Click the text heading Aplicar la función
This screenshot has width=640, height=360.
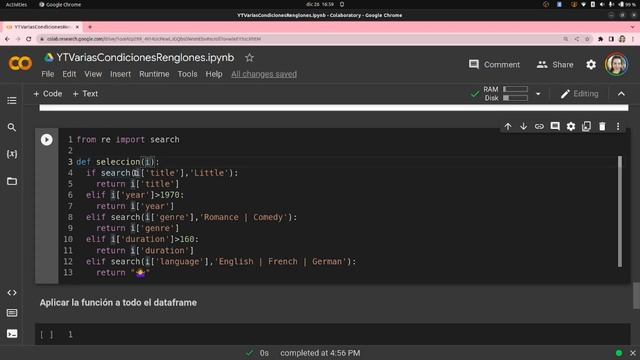[x=118, y=302]
